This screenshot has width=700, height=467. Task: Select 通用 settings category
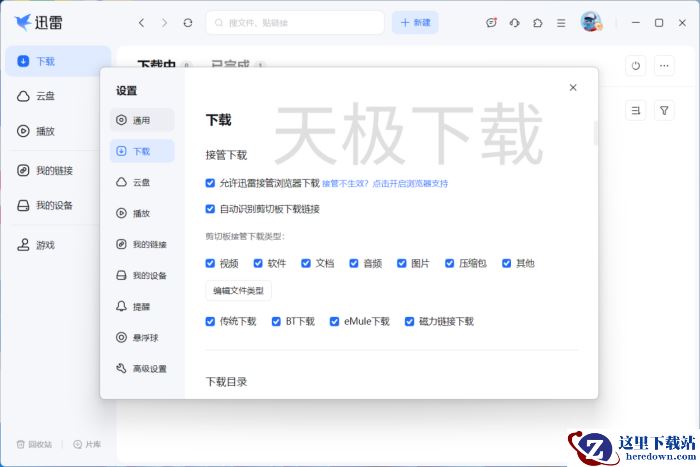point(142,120)
